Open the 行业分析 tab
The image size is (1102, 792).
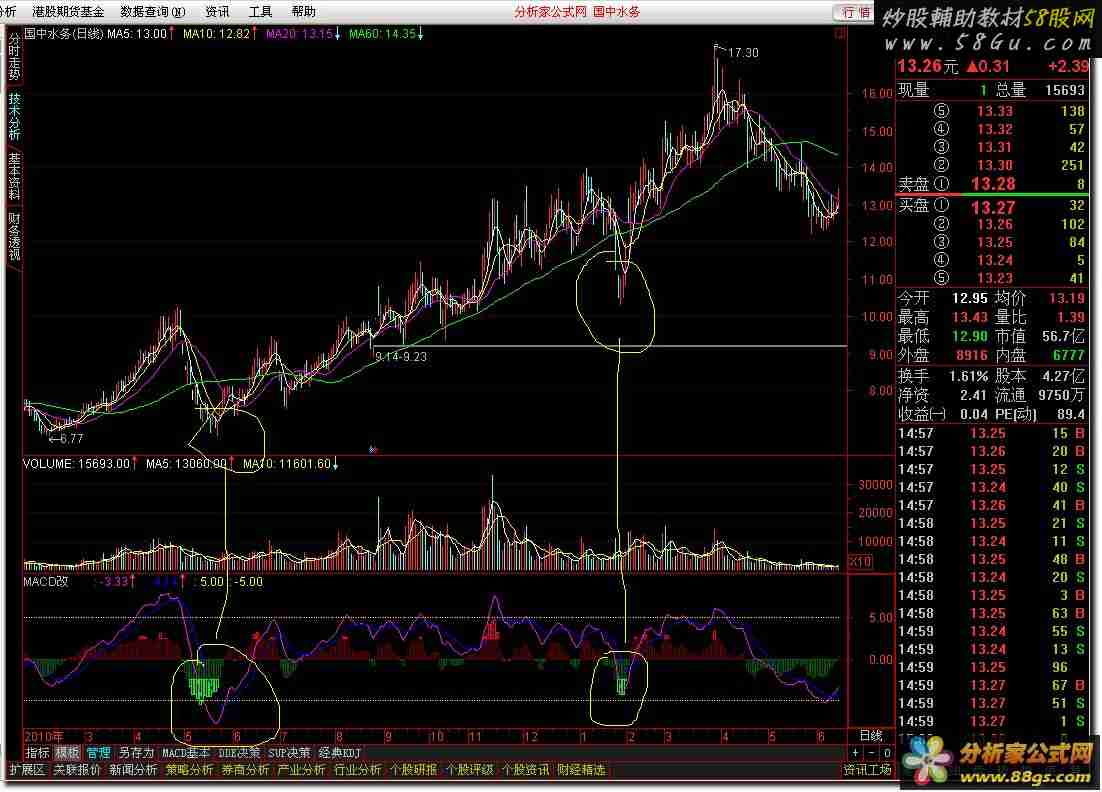358,770
